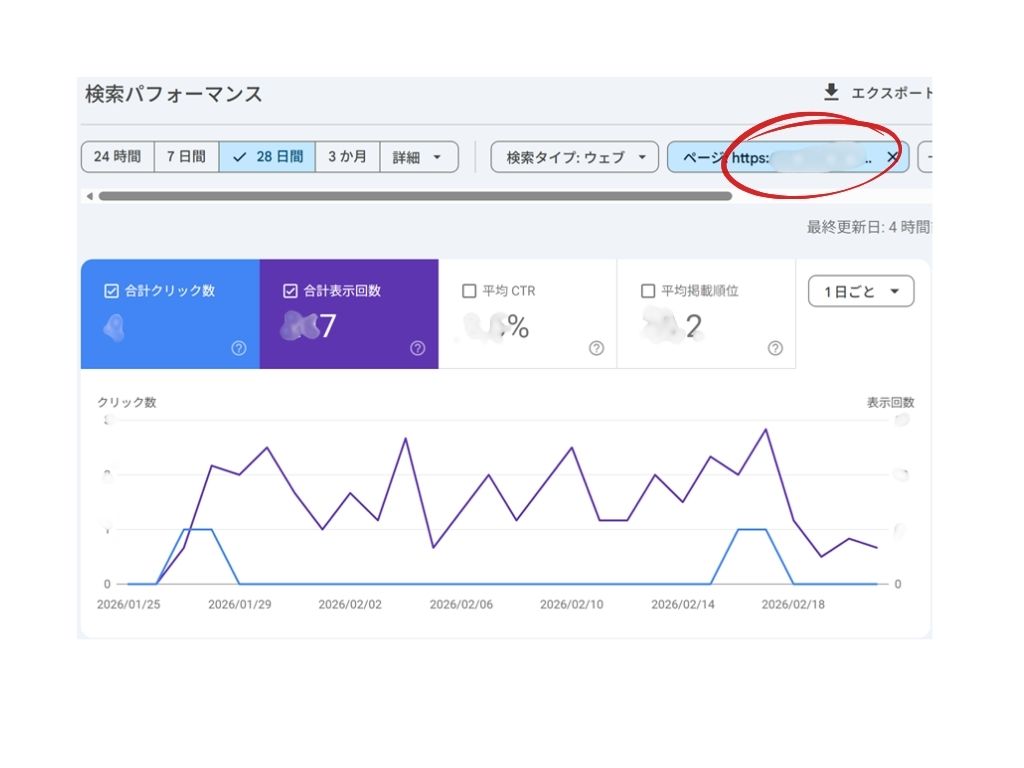Open the help icon on 平均掲載順位 card
1024x768 pixels.
click(773, 349)
